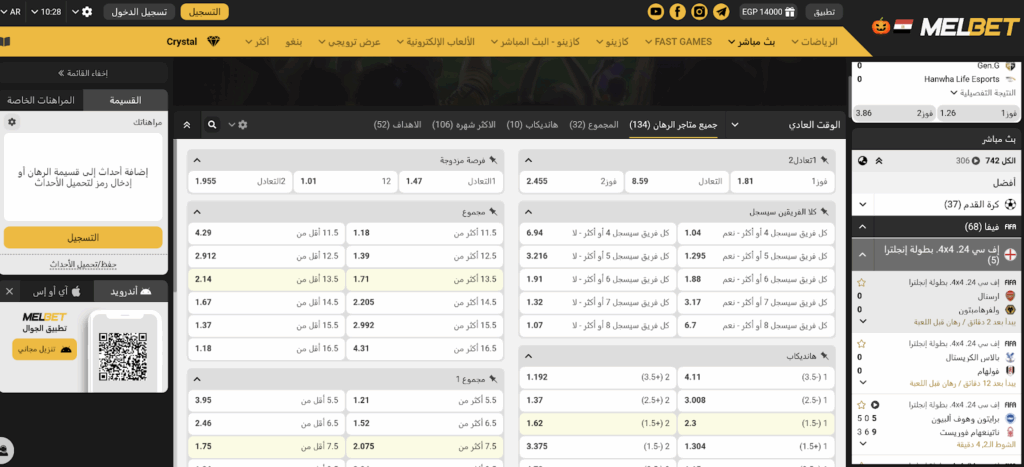The height and width of the screenshot is (467, 1024).
Task: Collapse the مجموع 1 market section
Action: [197, 378]
